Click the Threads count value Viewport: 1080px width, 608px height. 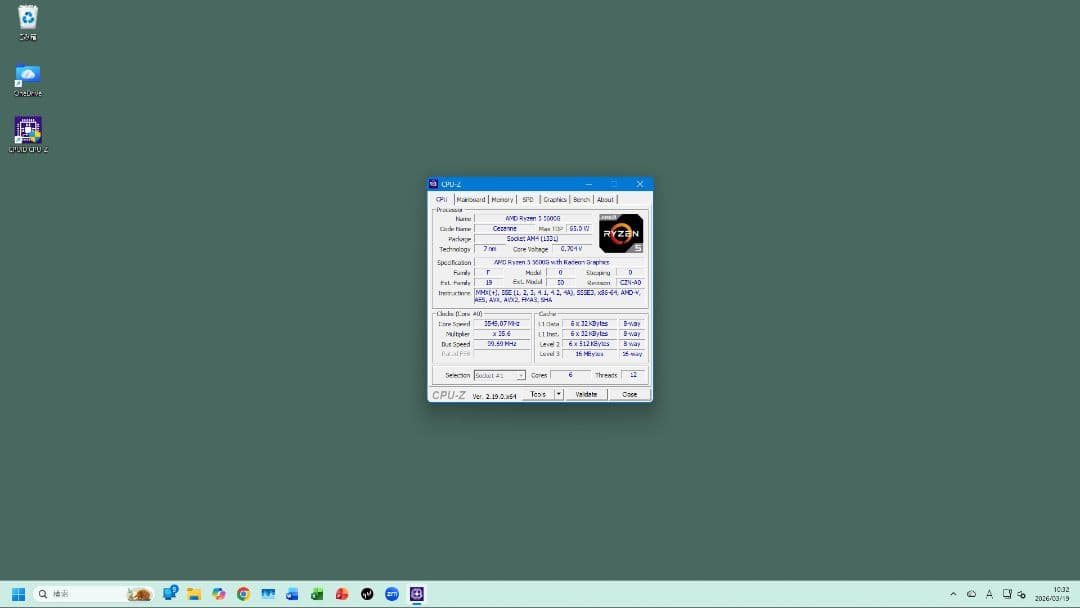tap(633, 375)
